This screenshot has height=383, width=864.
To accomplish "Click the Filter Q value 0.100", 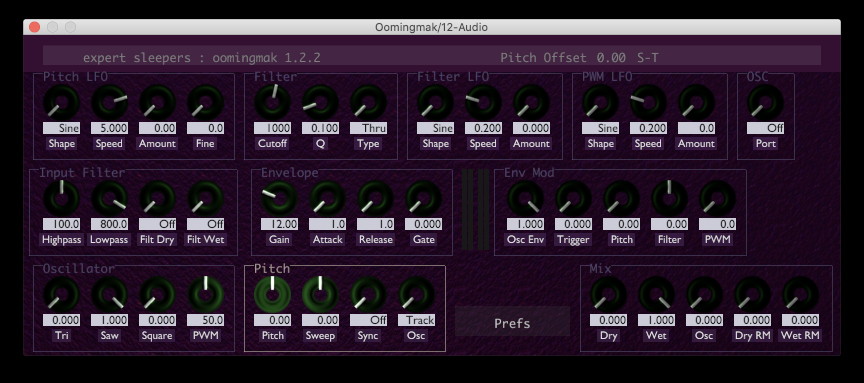I will click(320, 128).
